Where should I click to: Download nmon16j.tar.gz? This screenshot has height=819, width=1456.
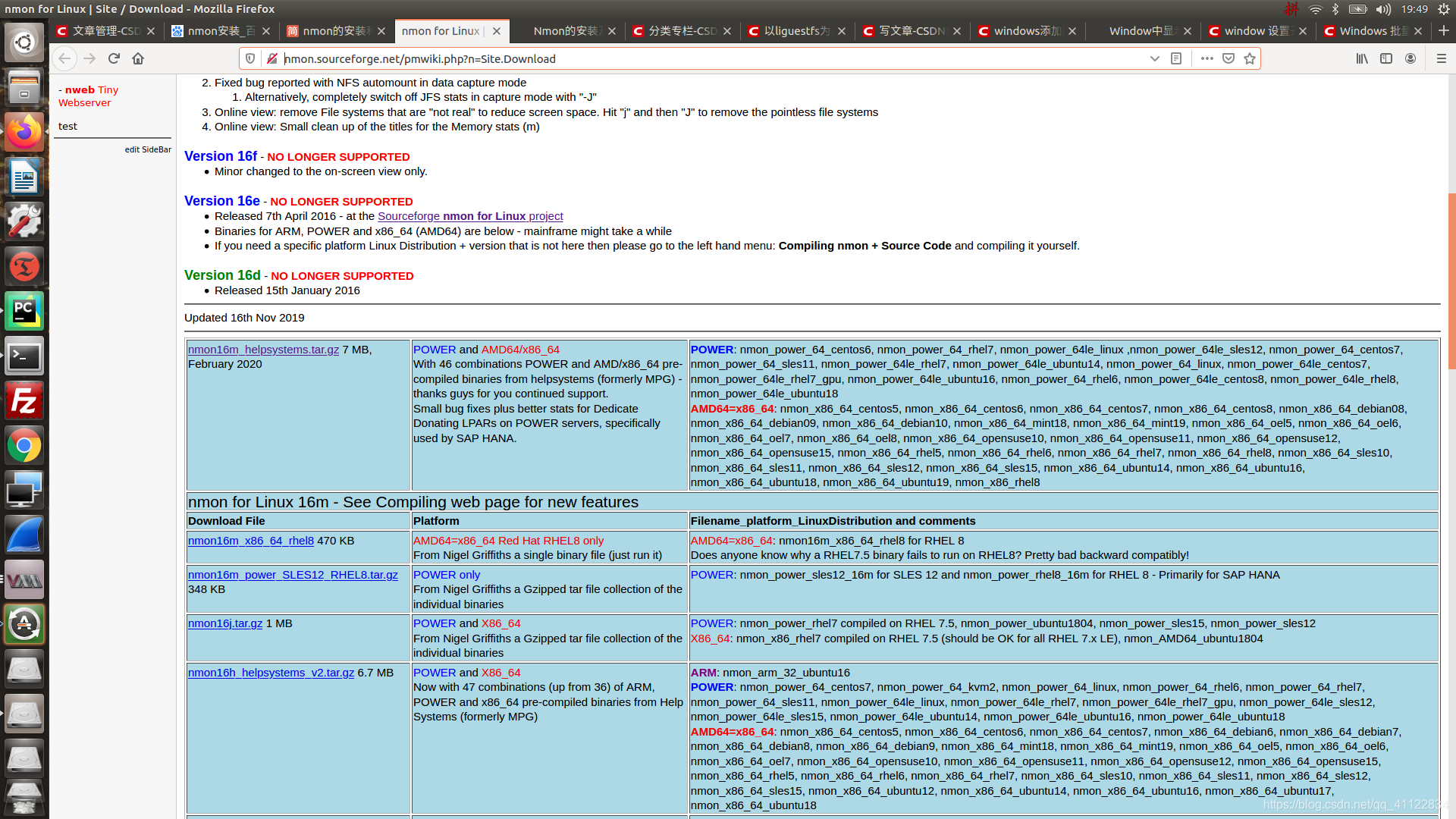click(225, 623)
